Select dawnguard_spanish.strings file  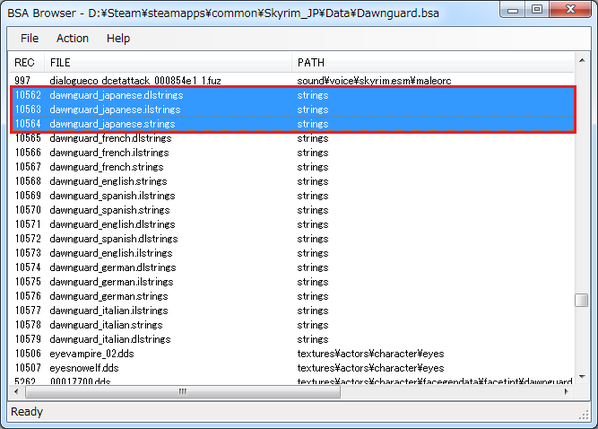[x=110, y=210]
